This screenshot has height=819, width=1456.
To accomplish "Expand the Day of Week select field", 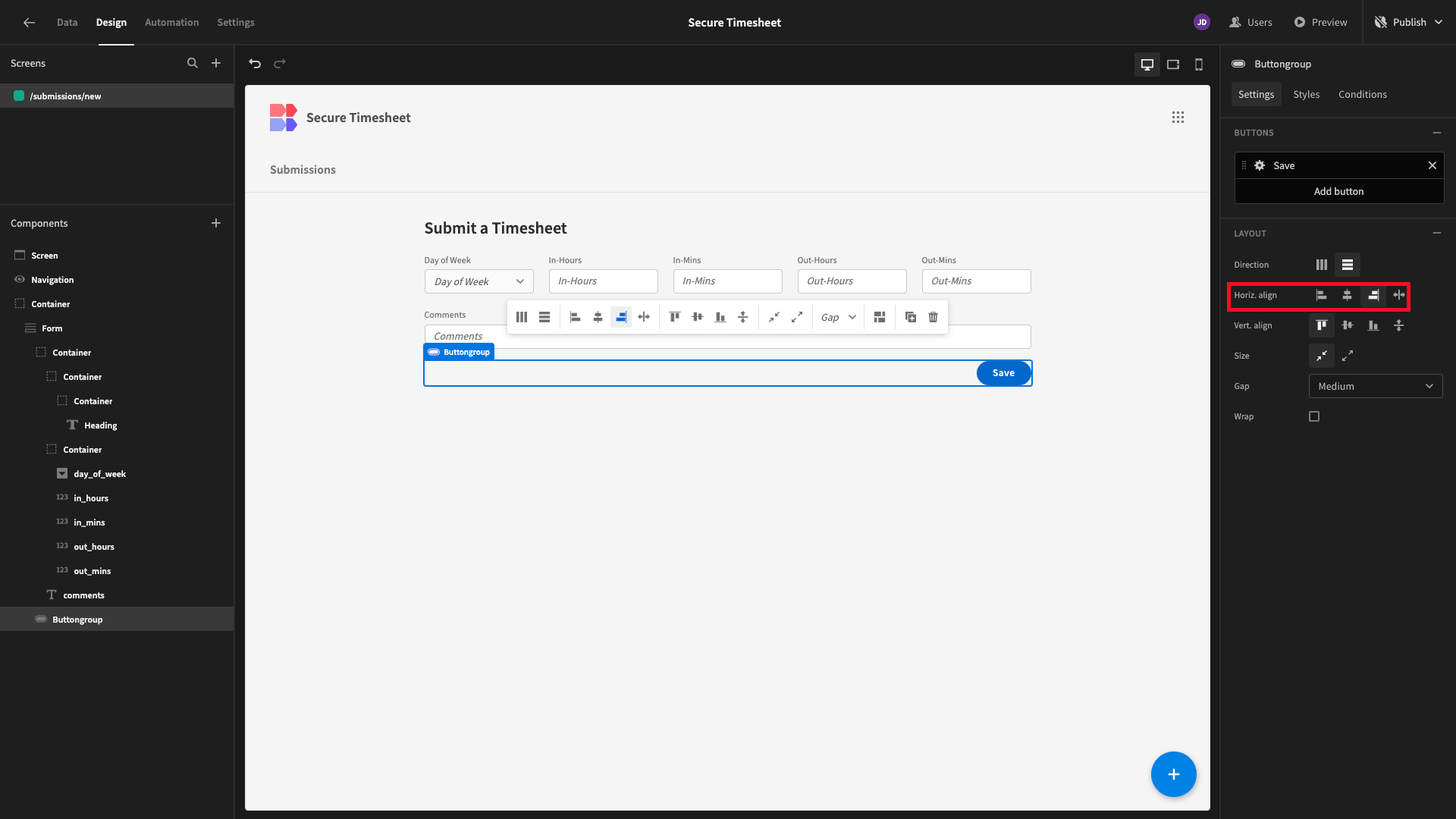I will (x=479, y=281).
